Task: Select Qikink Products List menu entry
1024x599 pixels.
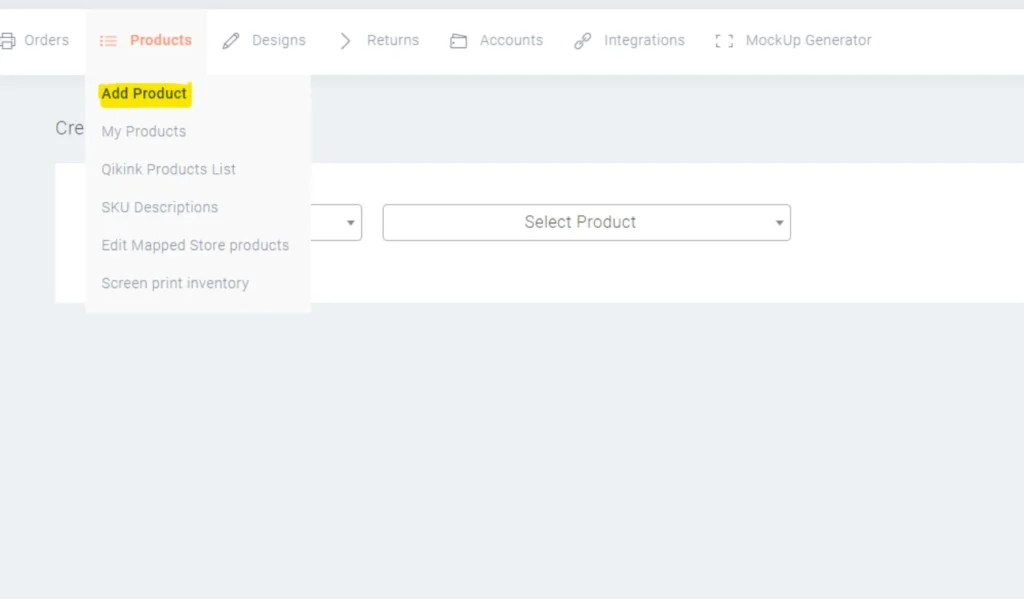Action: (x=167, y=169)
